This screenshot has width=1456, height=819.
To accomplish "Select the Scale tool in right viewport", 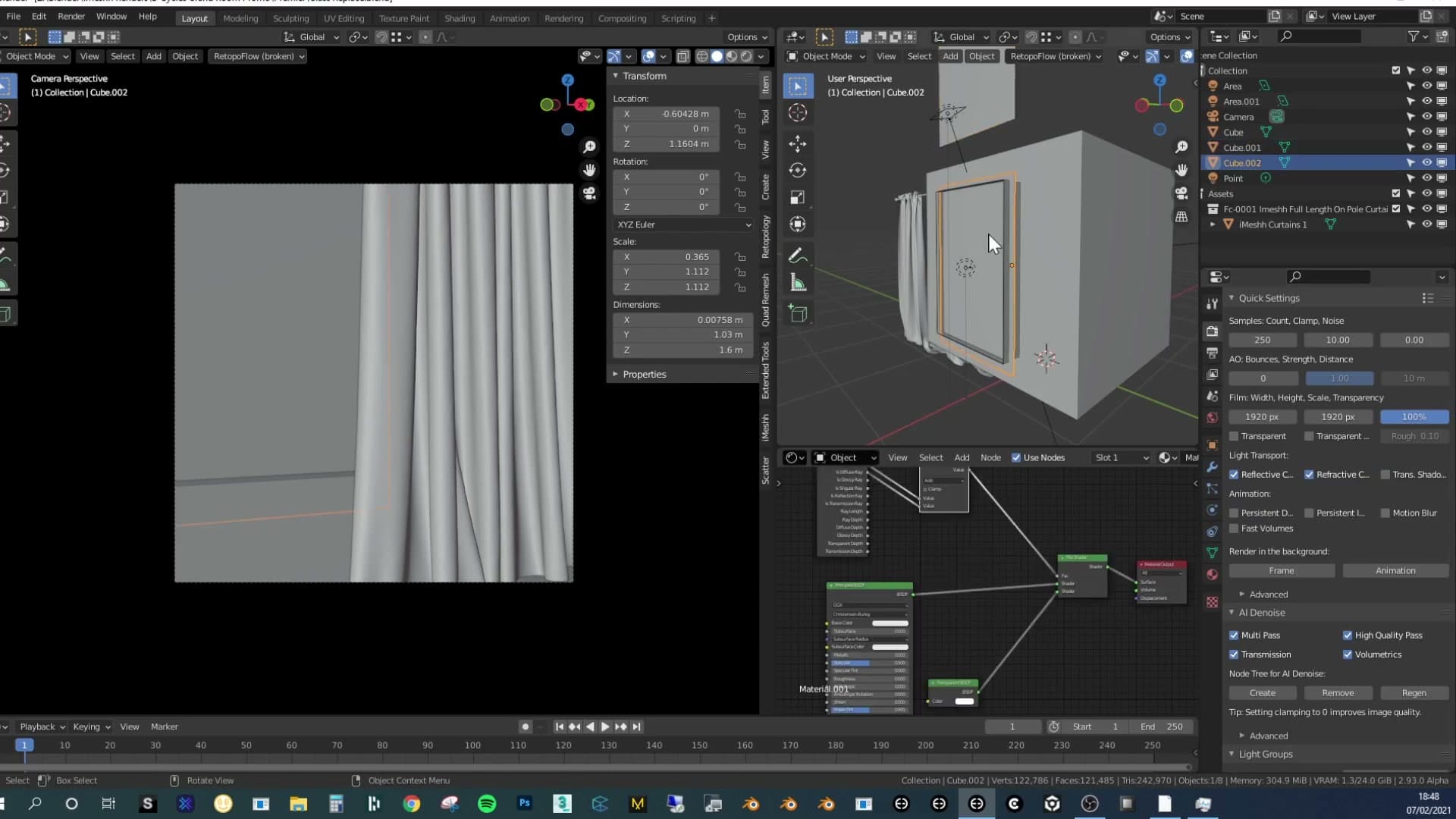I will pyautogui.click(x=797, y=197).
